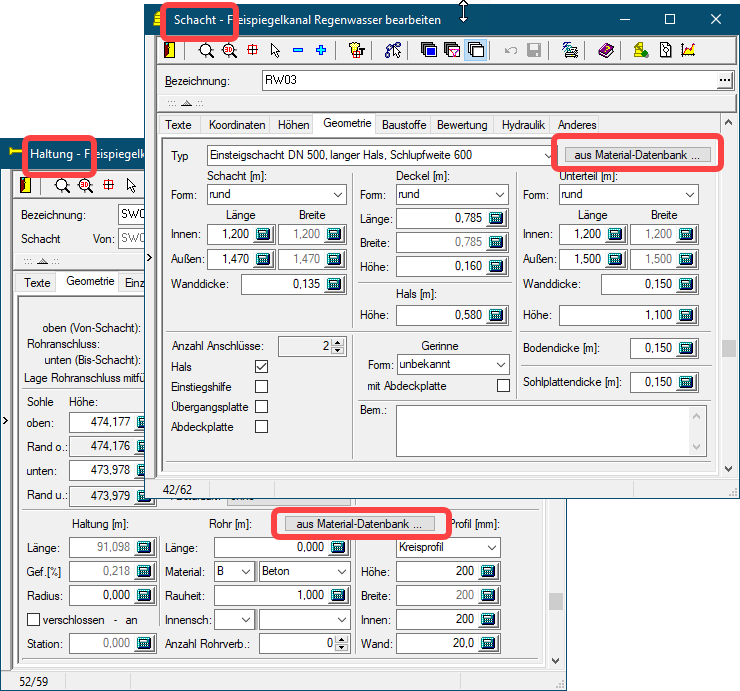Switch to the Hydraulik tab

click(x=523, y=125)
